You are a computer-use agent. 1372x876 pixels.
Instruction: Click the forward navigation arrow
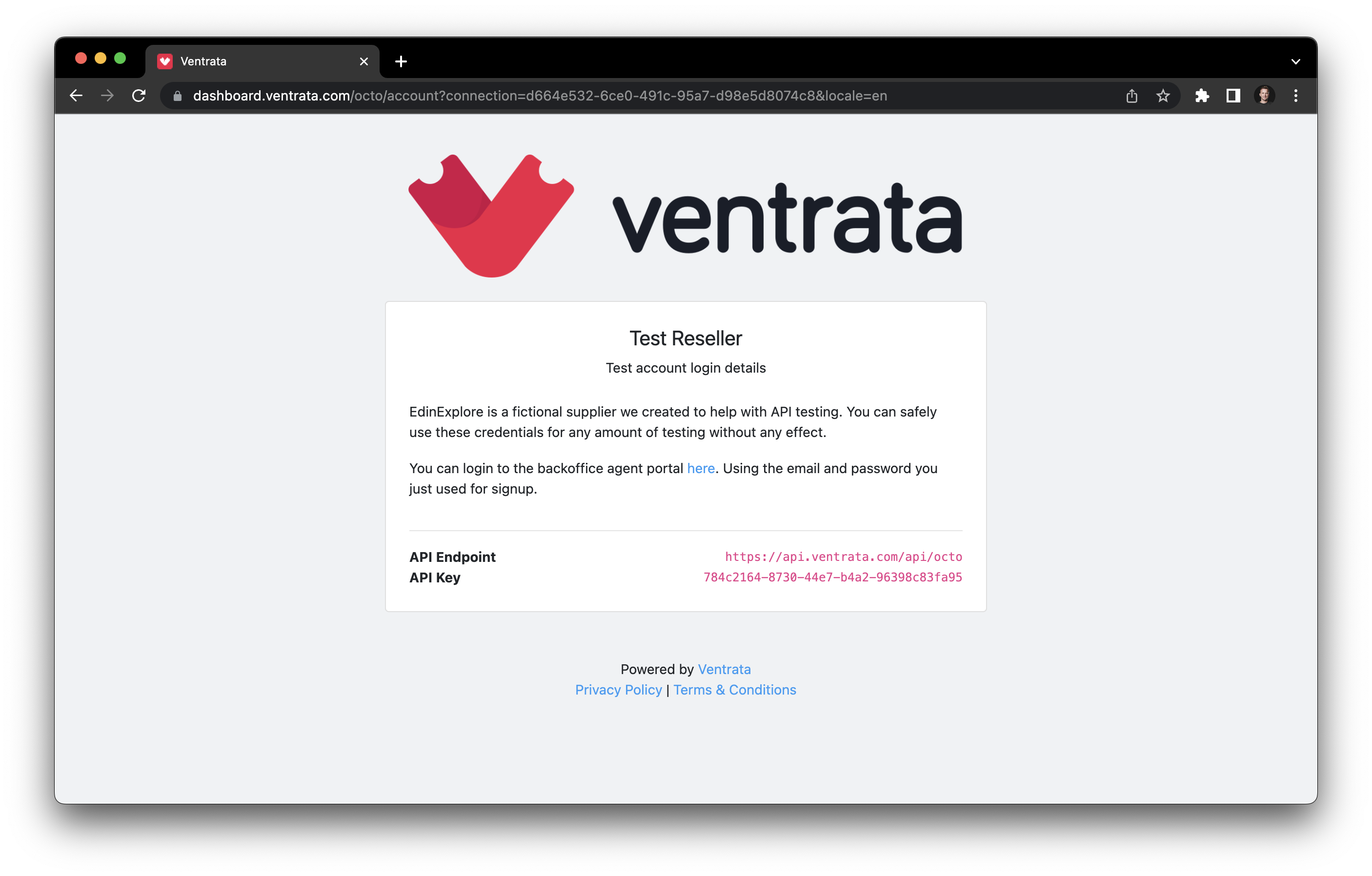pyautogui.click(x=107, y=96)
